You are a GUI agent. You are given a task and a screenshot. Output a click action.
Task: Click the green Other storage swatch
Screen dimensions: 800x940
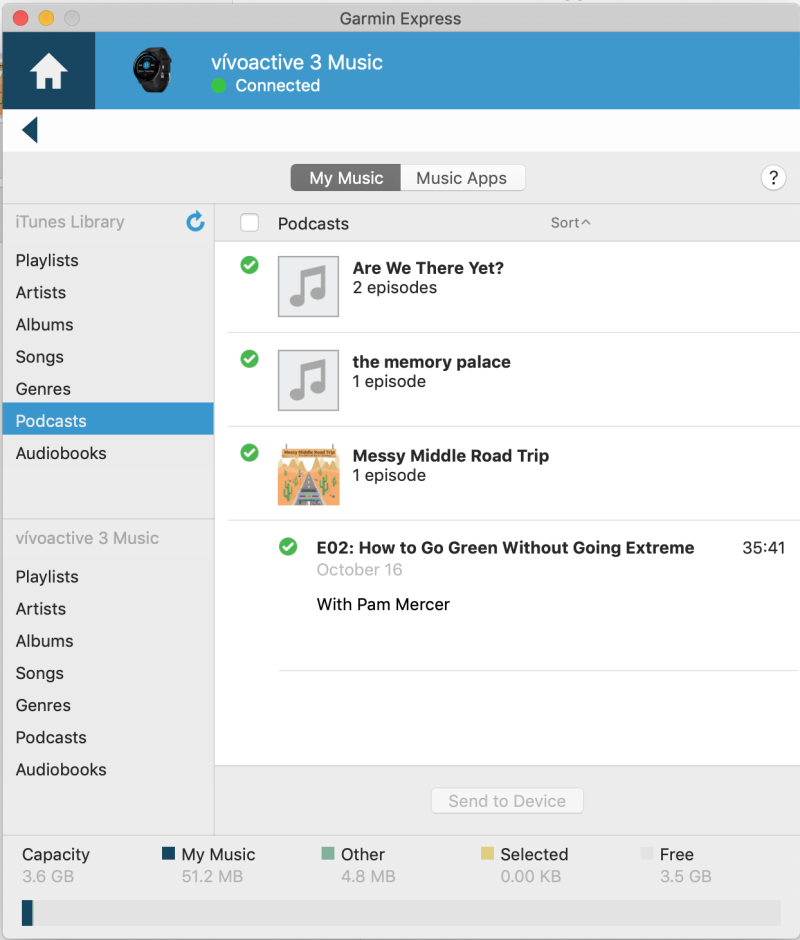coord(327,853)
